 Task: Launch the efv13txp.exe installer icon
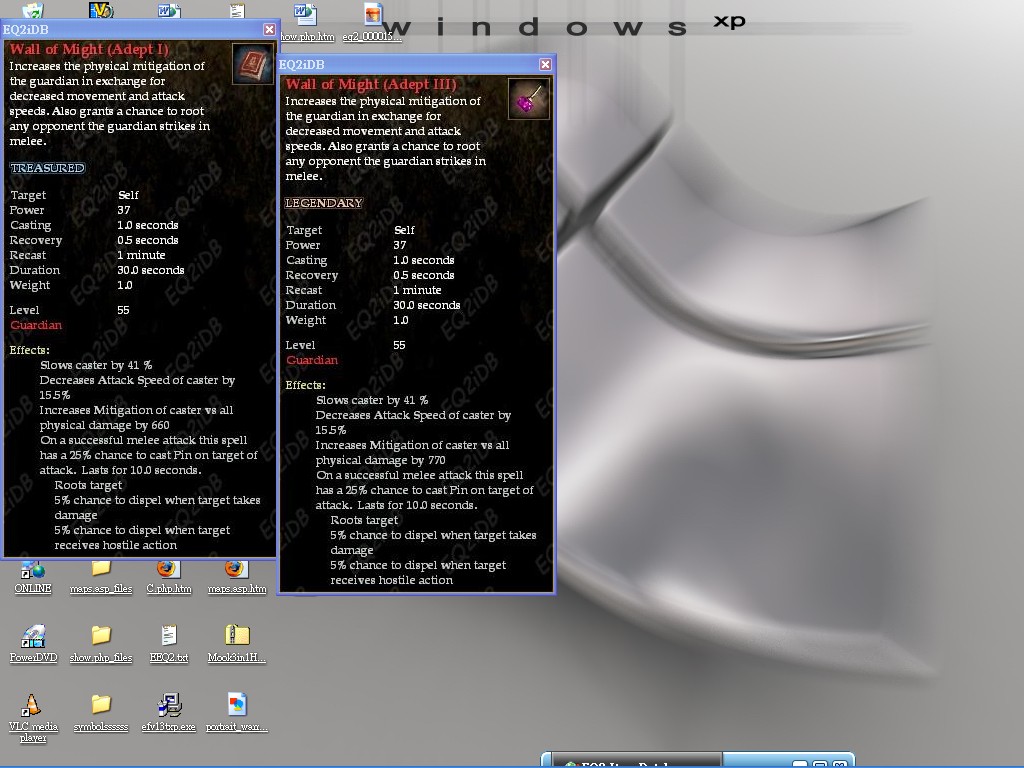pos(169,706)
